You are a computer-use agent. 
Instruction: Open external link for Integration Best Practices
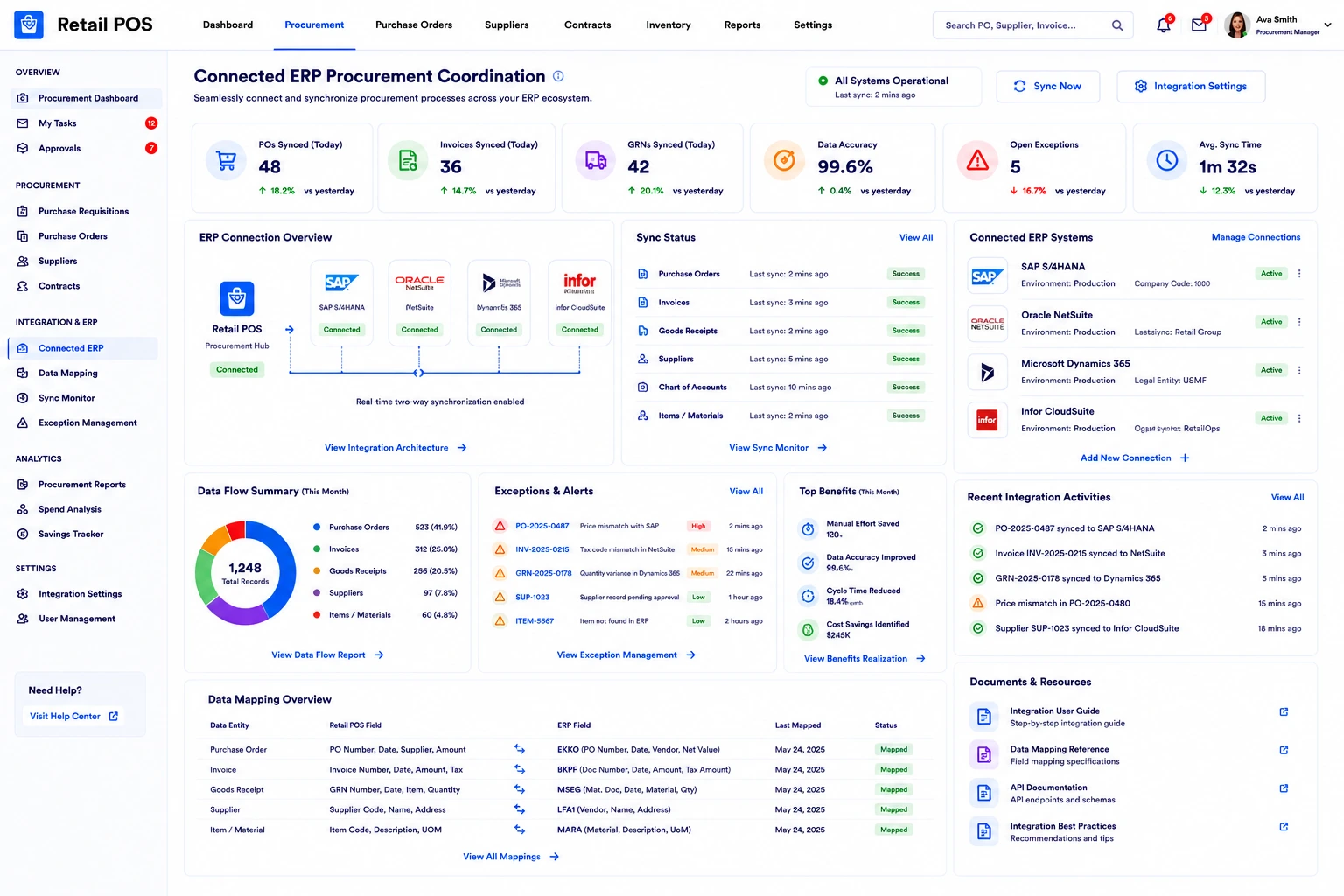click(1284, 827)
